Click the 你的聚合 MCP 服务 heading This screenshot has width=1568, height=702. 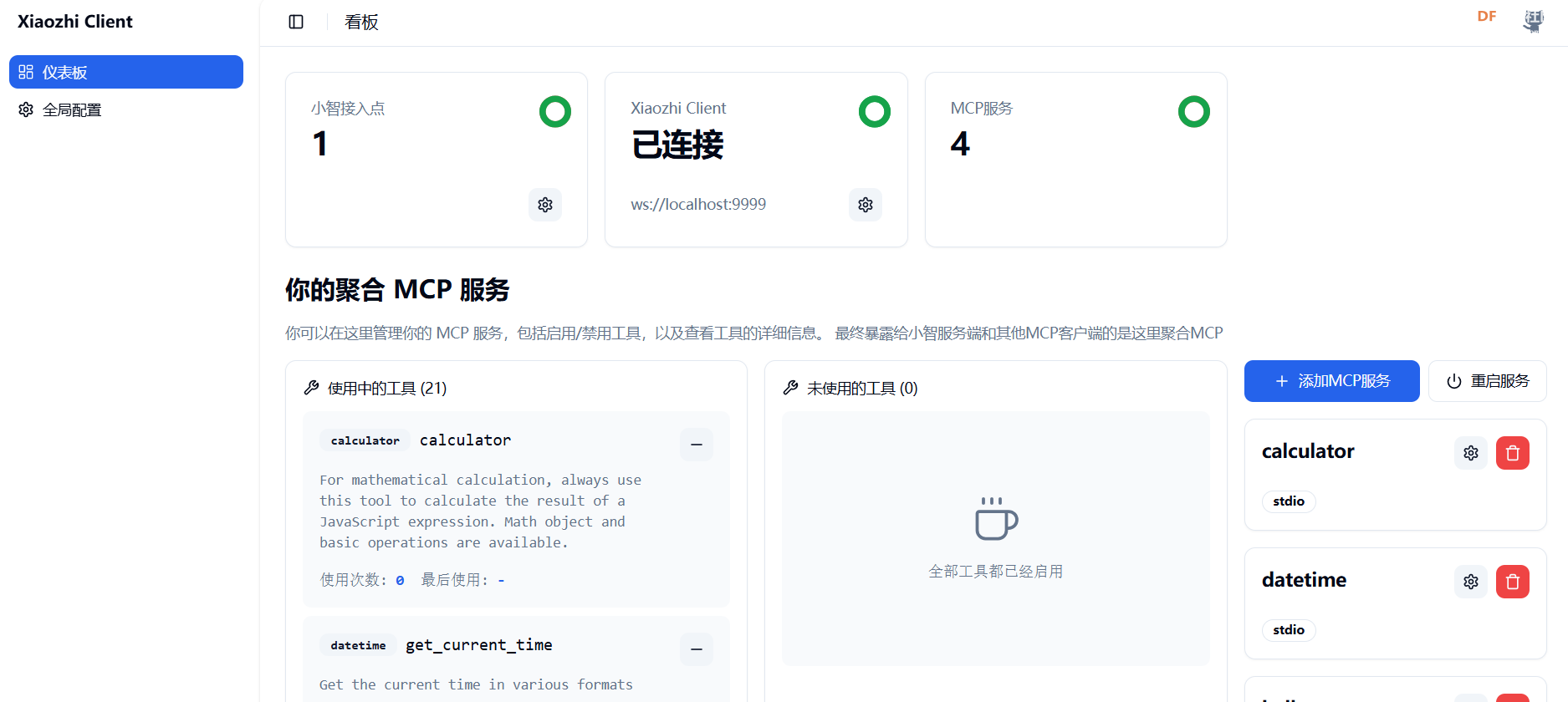tap(397, 290)
